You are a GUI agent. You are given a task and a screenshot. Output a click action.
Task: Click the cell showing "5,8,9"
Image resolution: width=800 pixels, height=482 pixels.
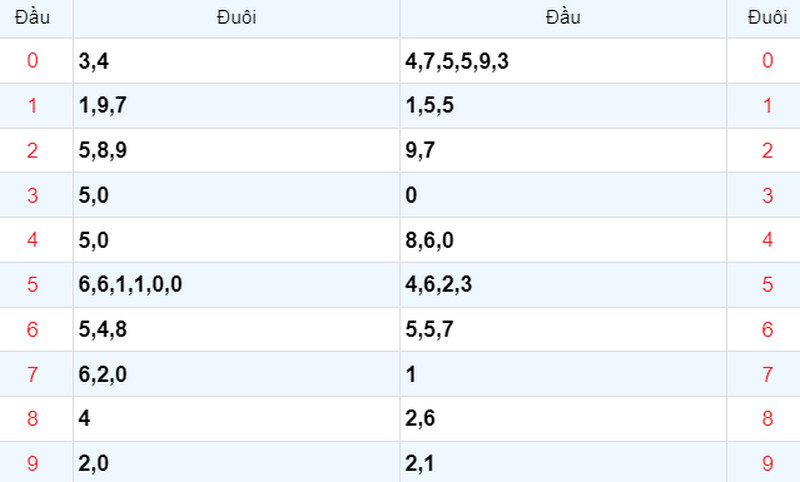click(103, 150)
